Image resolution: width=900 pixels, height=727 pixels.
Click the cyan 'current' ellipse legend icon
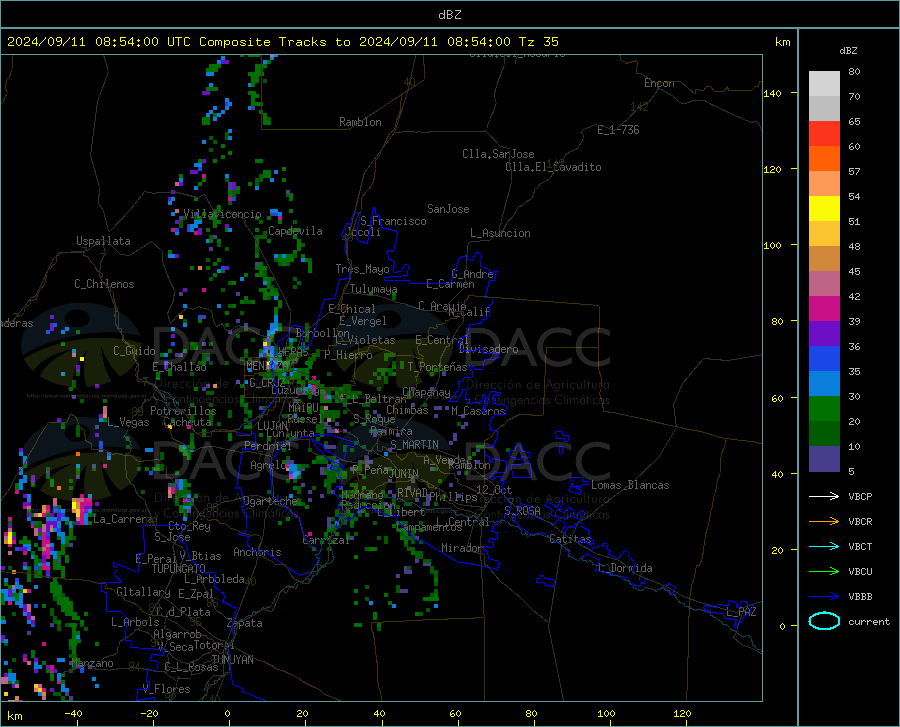click(824, 621)
